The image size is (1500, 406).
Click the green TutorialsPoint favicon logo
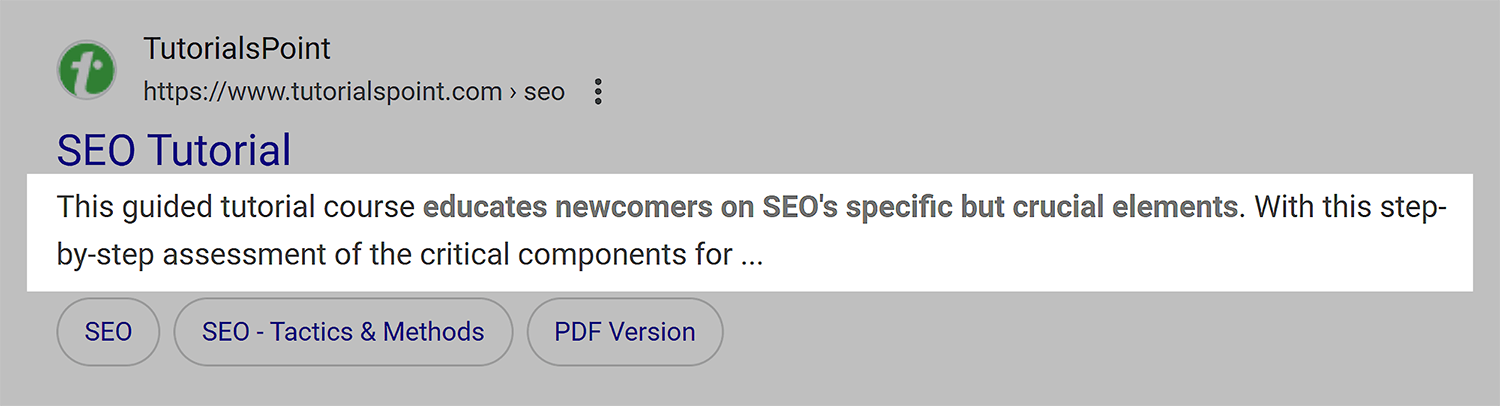[x=86, y=70]
